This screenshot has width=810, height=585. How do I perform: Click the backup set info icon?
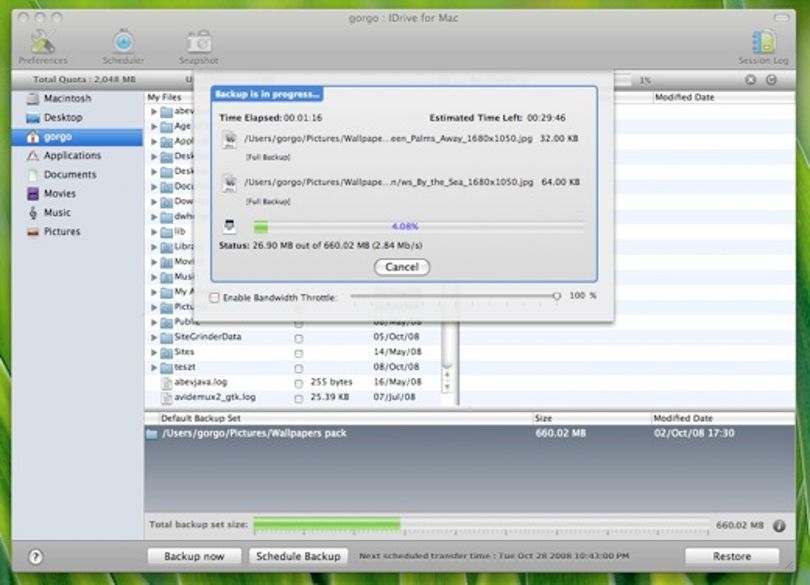[x=779, y=526]
